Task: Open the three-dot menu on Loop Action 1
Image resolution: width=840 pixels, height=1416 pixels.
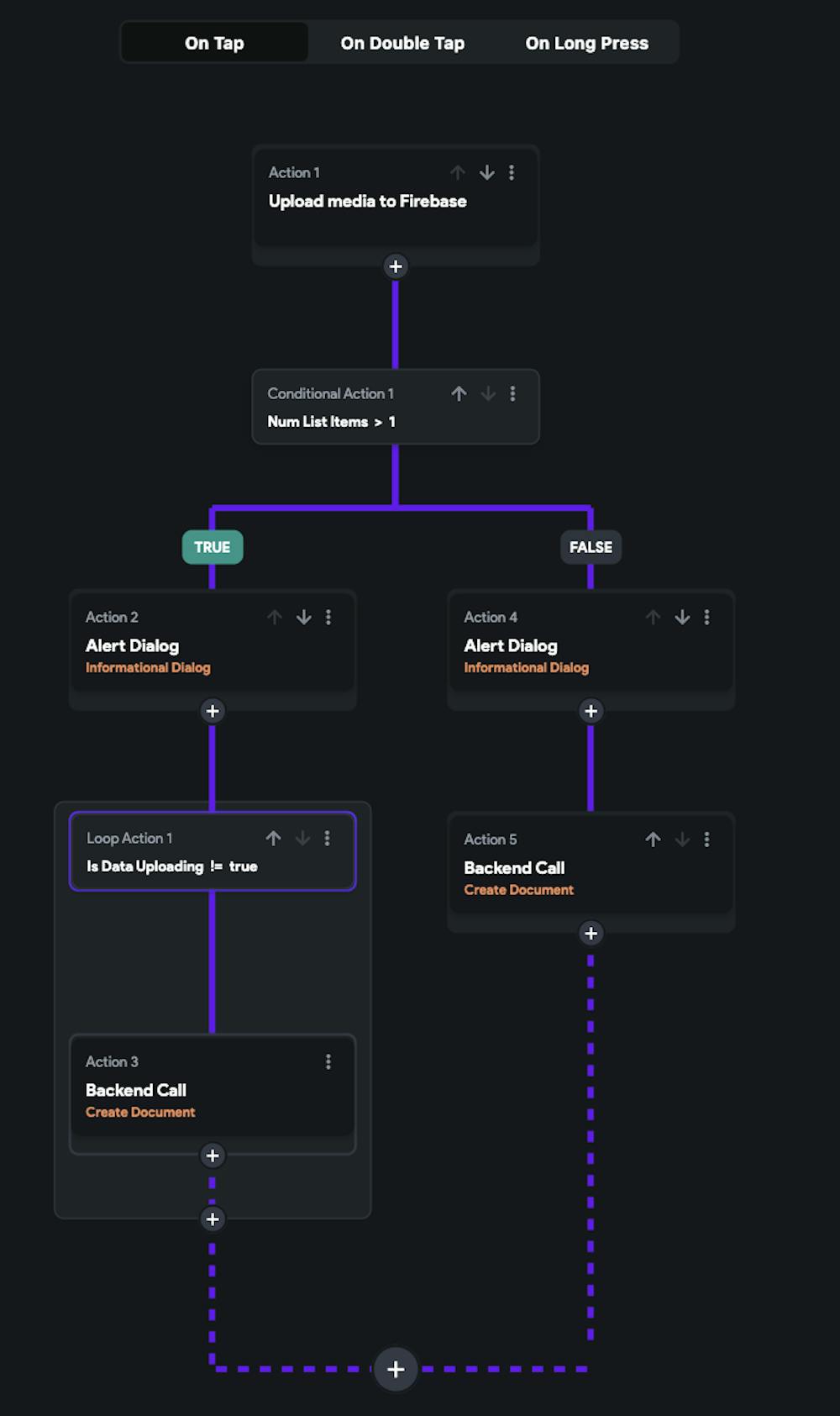Action: [x=328, y=838]
